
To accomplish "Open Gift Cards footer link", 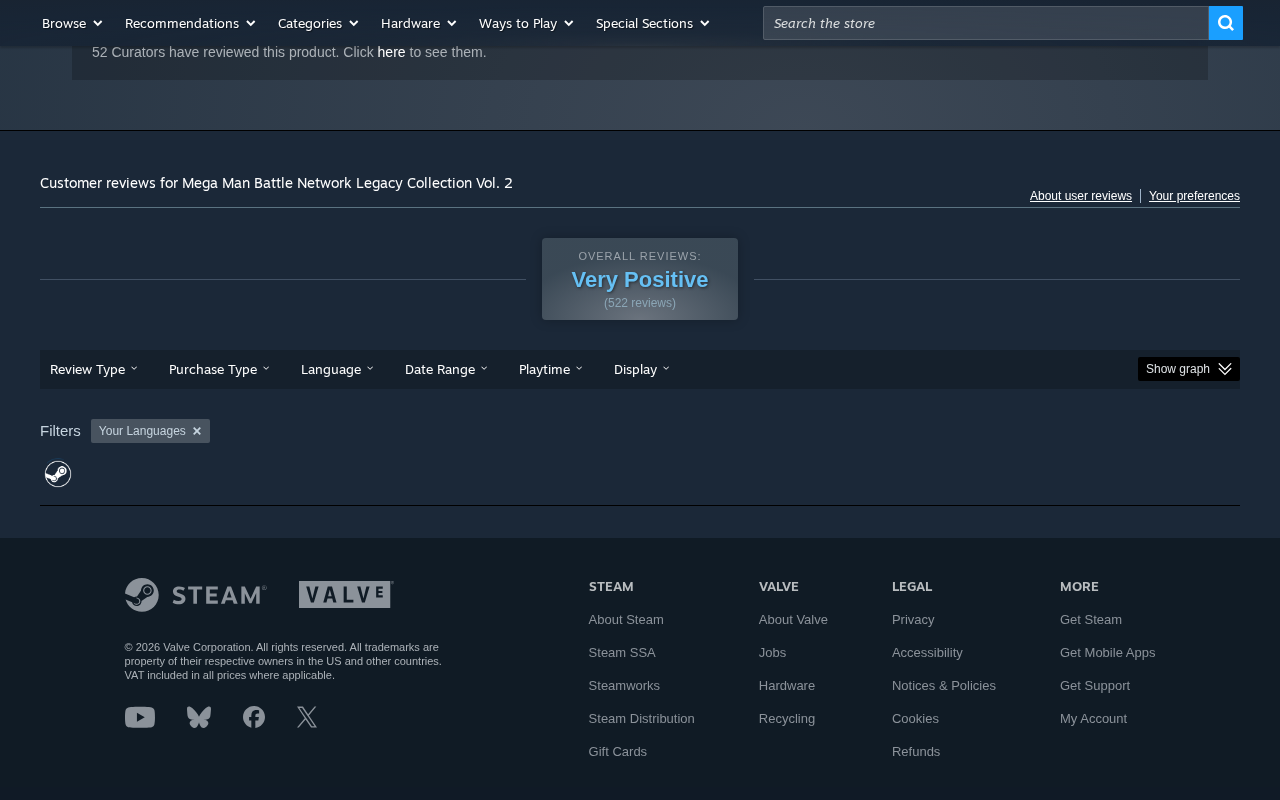I will tap(618, 752).
